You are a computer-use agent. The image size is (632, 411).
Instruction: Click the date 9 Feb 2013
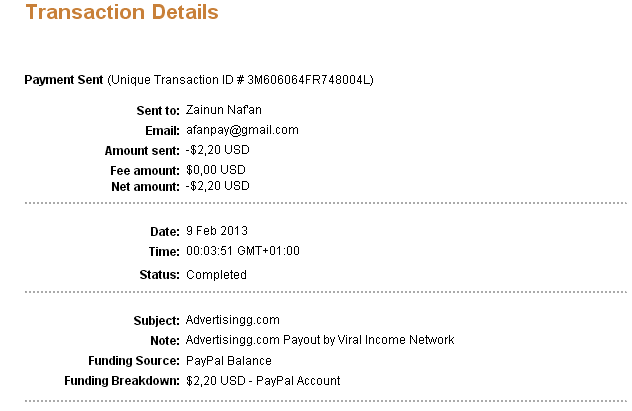217,231
